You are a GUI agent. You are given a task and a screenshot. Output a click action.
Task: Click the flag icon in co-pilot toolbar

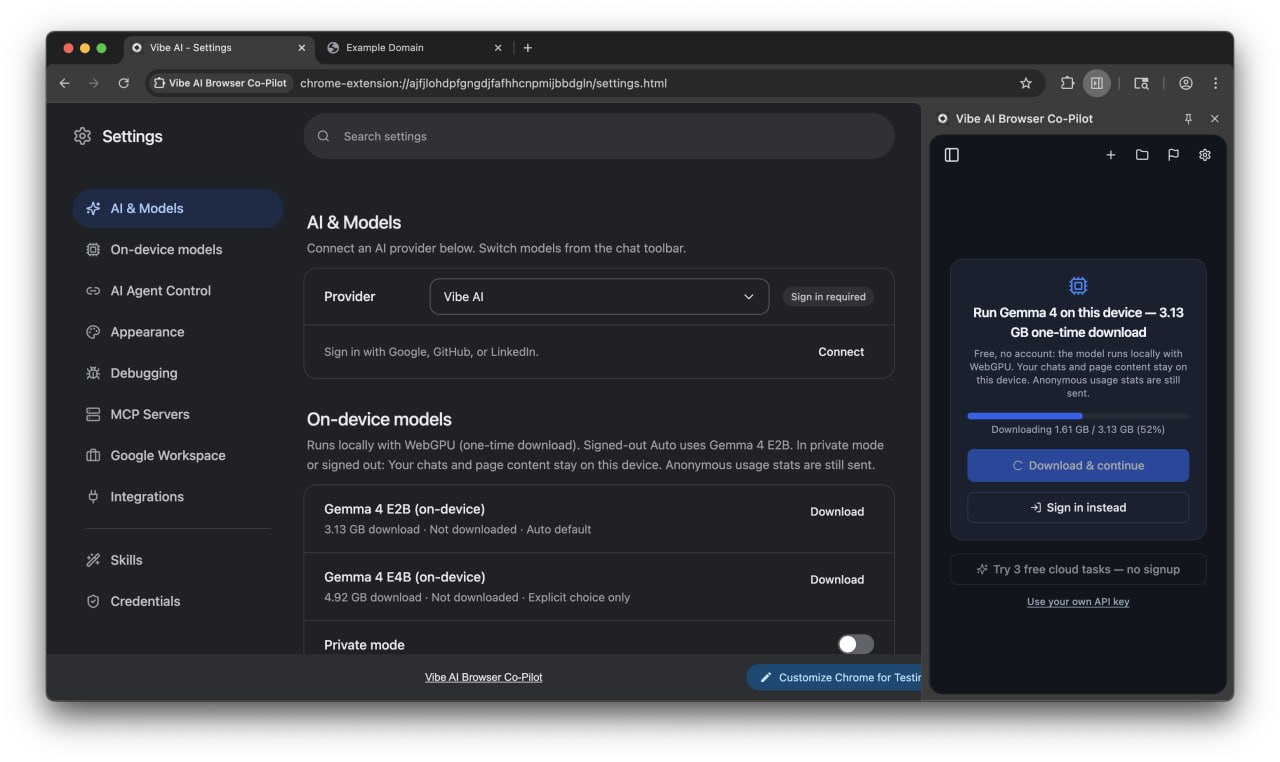point(1173,155)
